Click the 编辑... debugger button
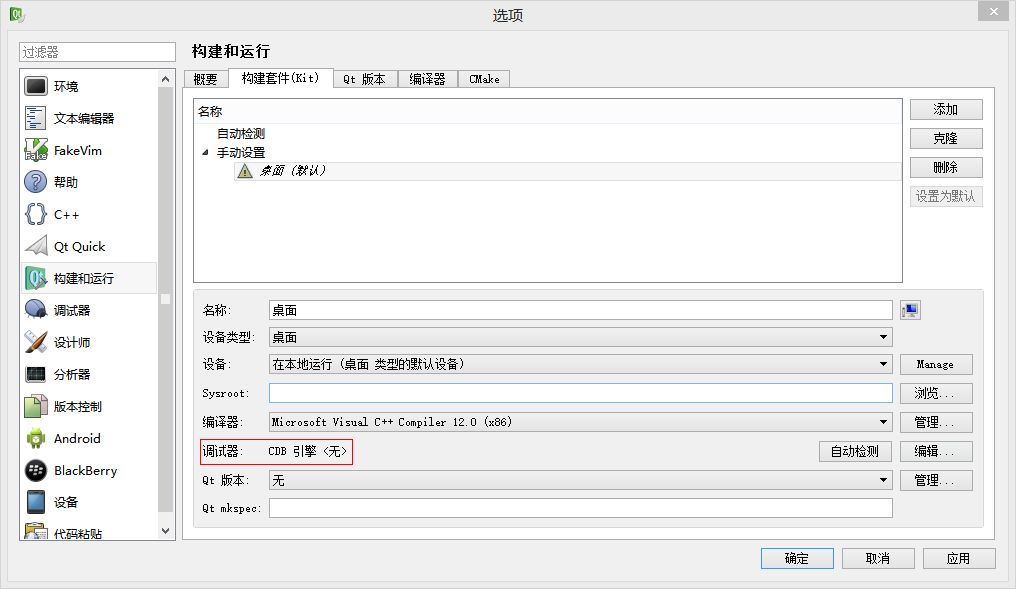This screenshot has width=1016, height=589. (936, 451)
